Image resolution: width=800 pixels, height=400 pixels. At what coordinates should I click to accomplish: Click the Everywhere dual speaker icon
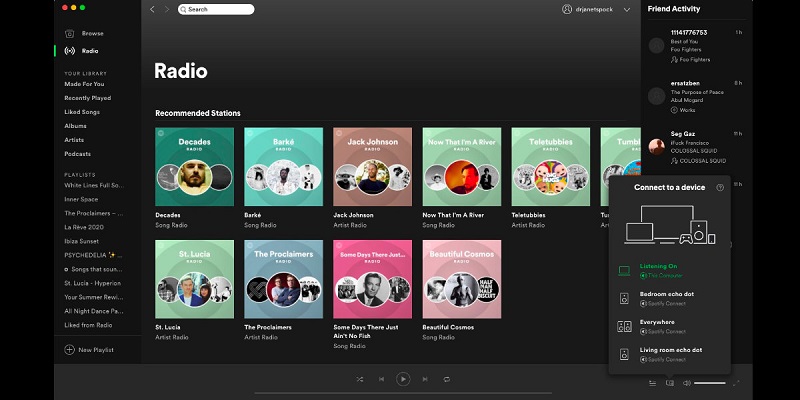click(624, 327)
